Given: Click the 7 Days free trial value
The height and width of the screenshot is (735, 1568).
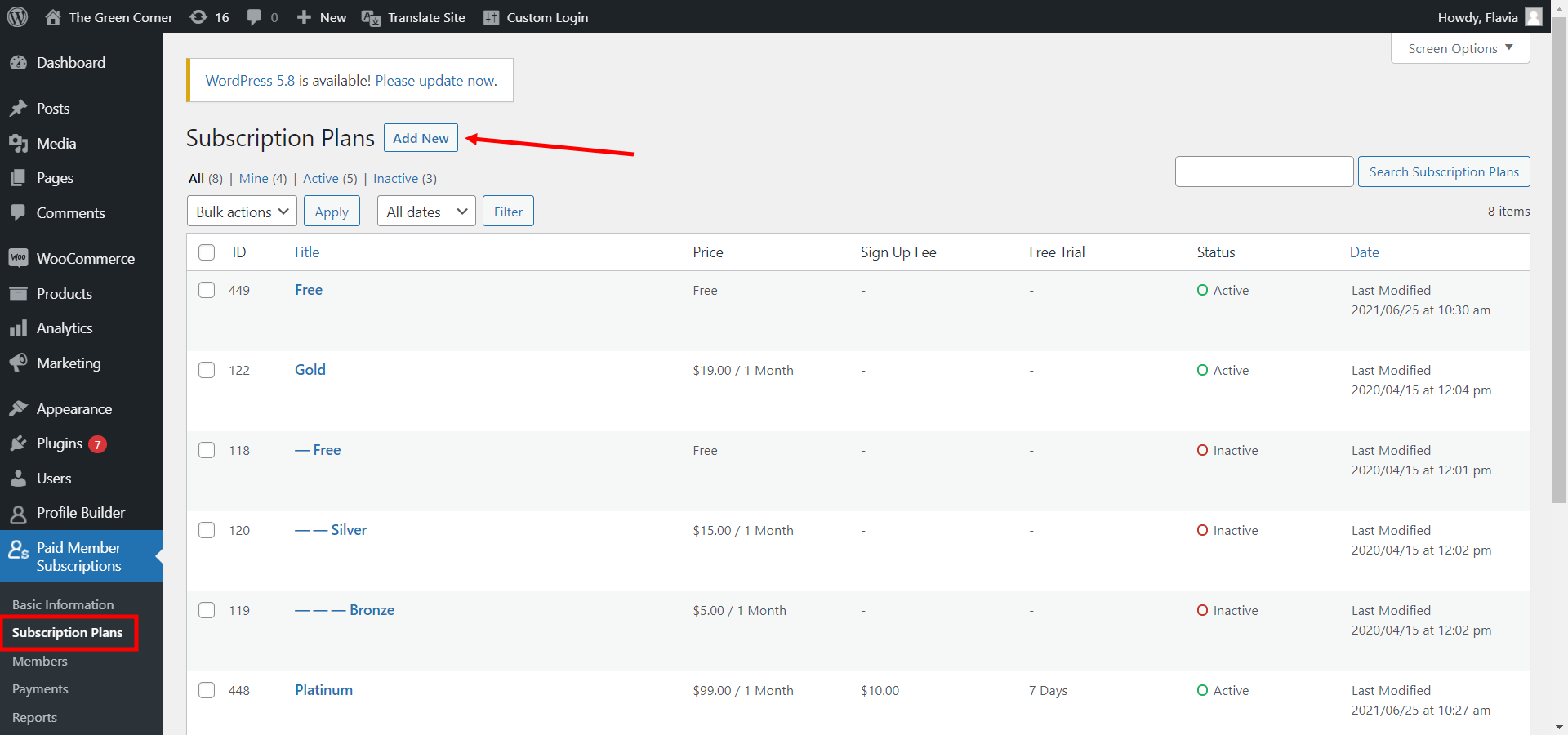Looking at the screenshot, I should [1048, 691].
